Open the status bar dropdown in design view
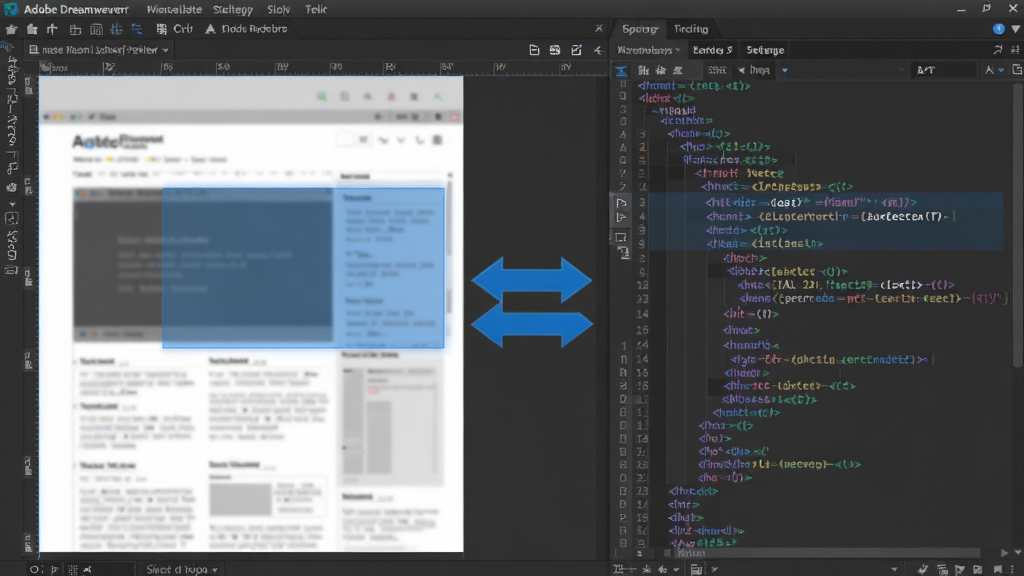 click(182, 569)
